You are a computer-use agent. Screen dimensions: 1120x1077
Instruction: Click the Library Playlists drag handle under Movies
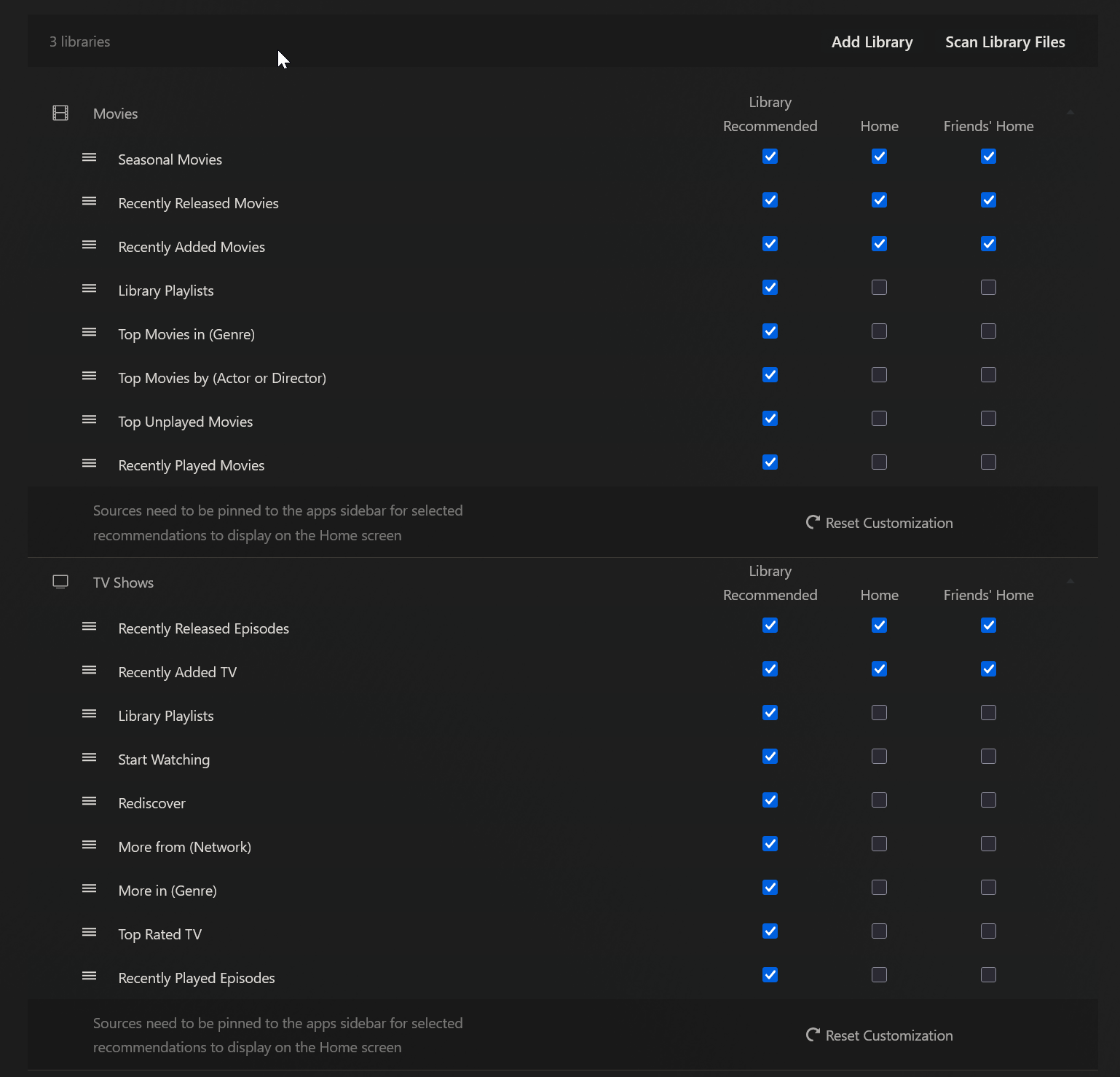(90, 288)
